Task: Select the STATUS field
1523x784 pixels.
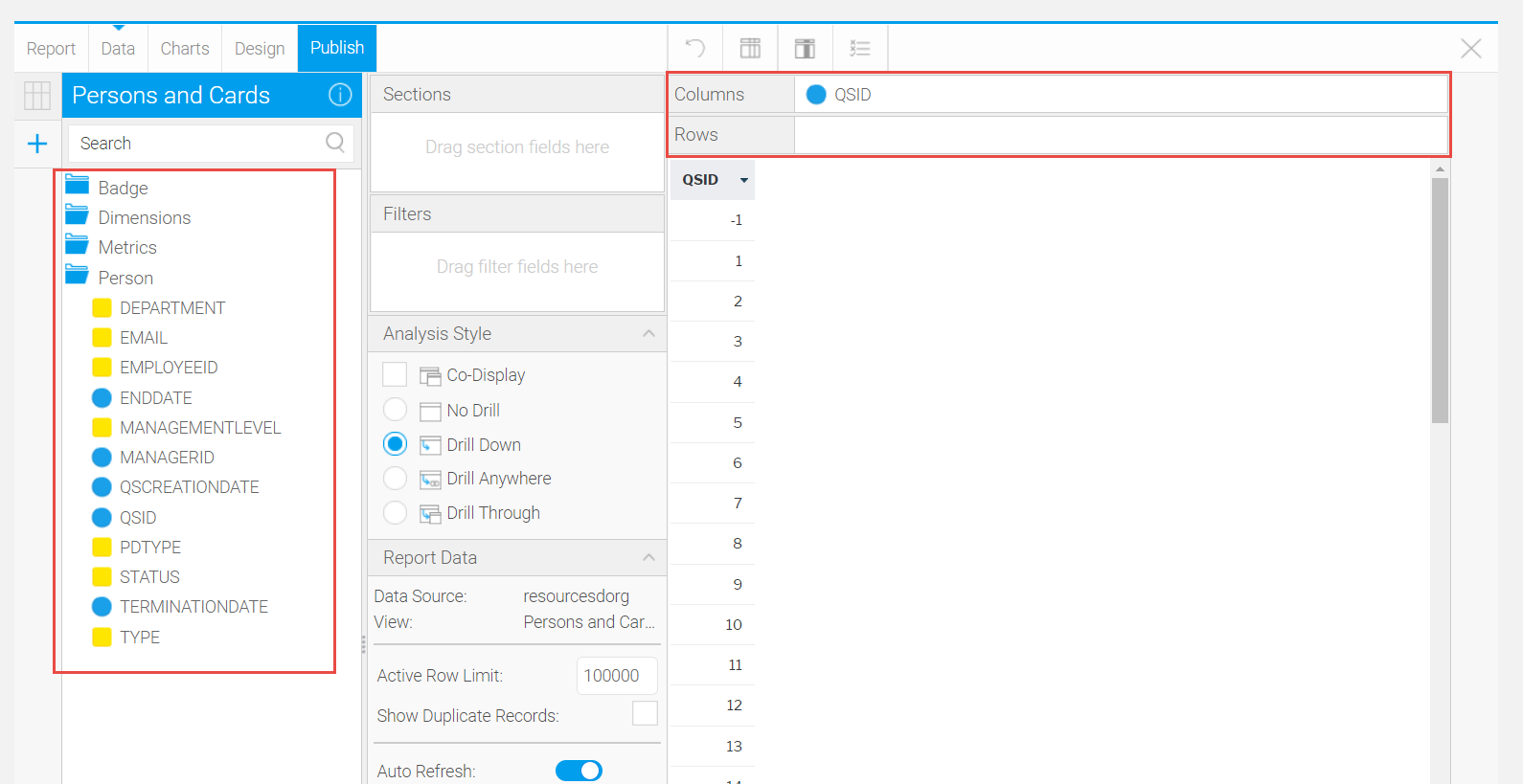Action: pos(136,576)
